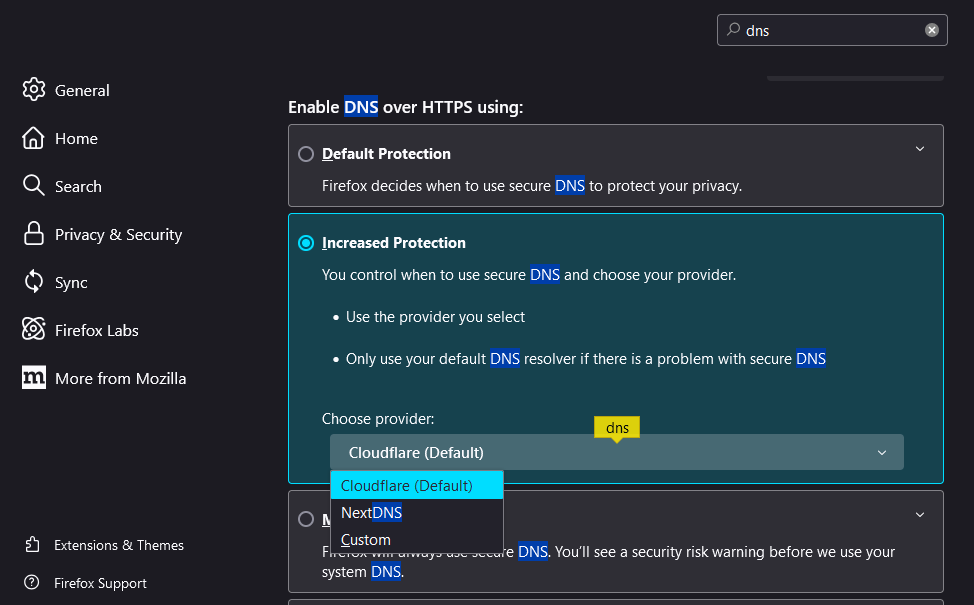Click the Extensions & Themes puzzle icon
This screenshot has width=974, height=605.
point(32,545)
